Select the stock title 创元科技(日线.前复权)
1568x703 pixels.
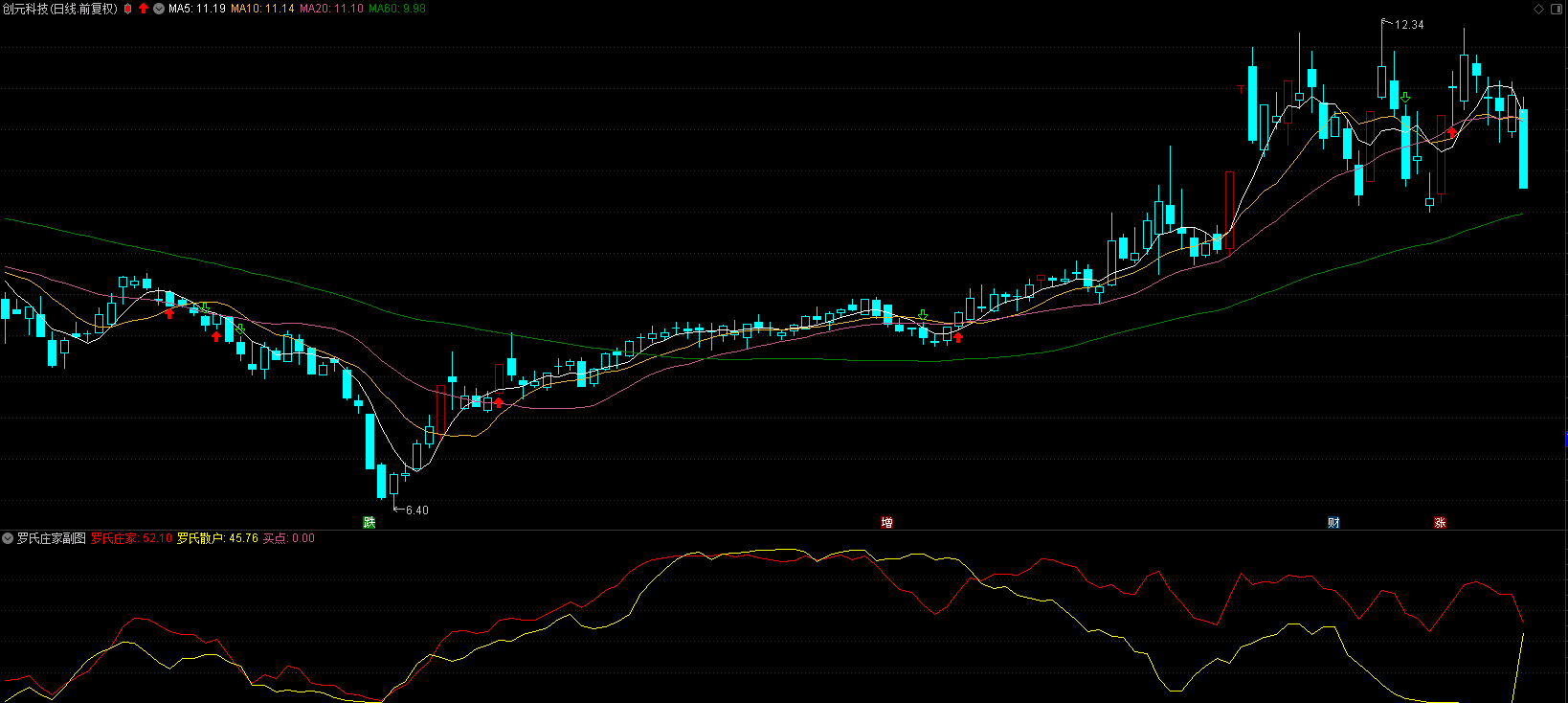(x=60, y=9)
